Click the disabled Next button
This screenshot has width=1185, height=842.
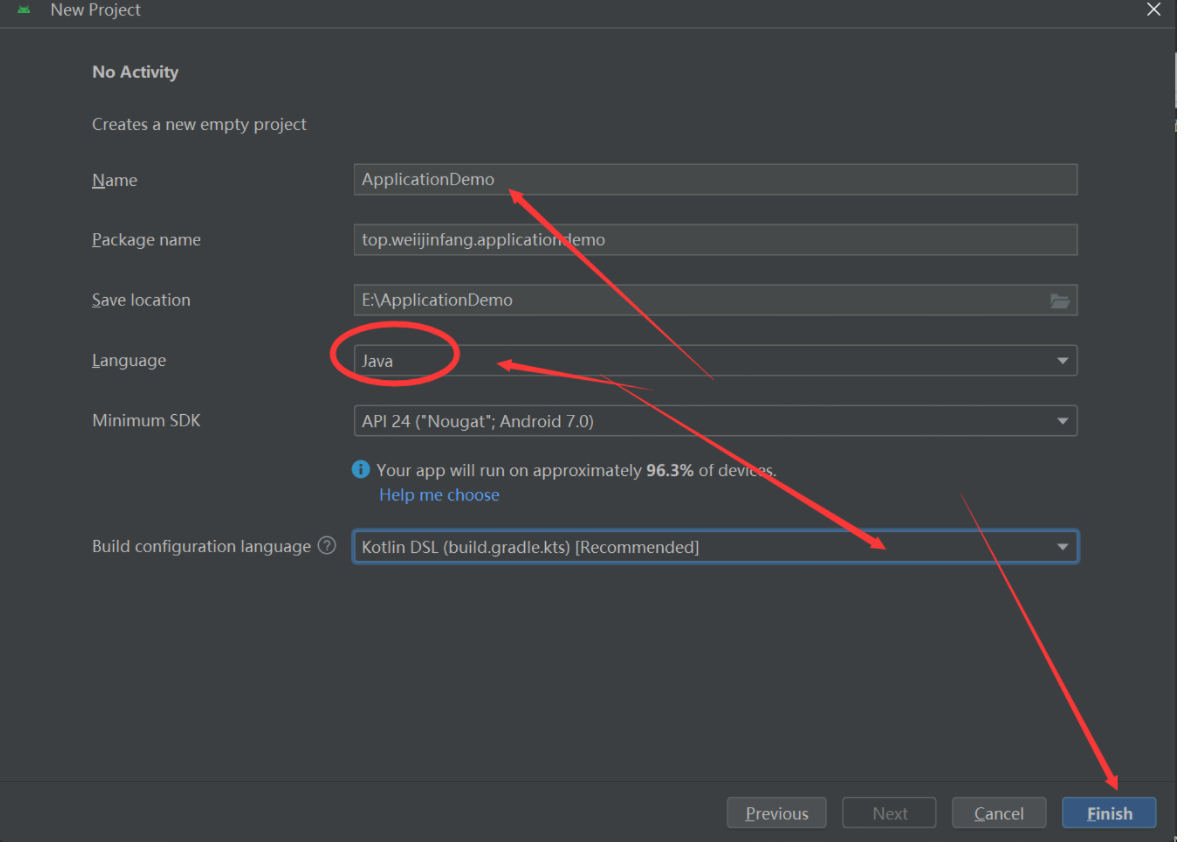point(890,813)
